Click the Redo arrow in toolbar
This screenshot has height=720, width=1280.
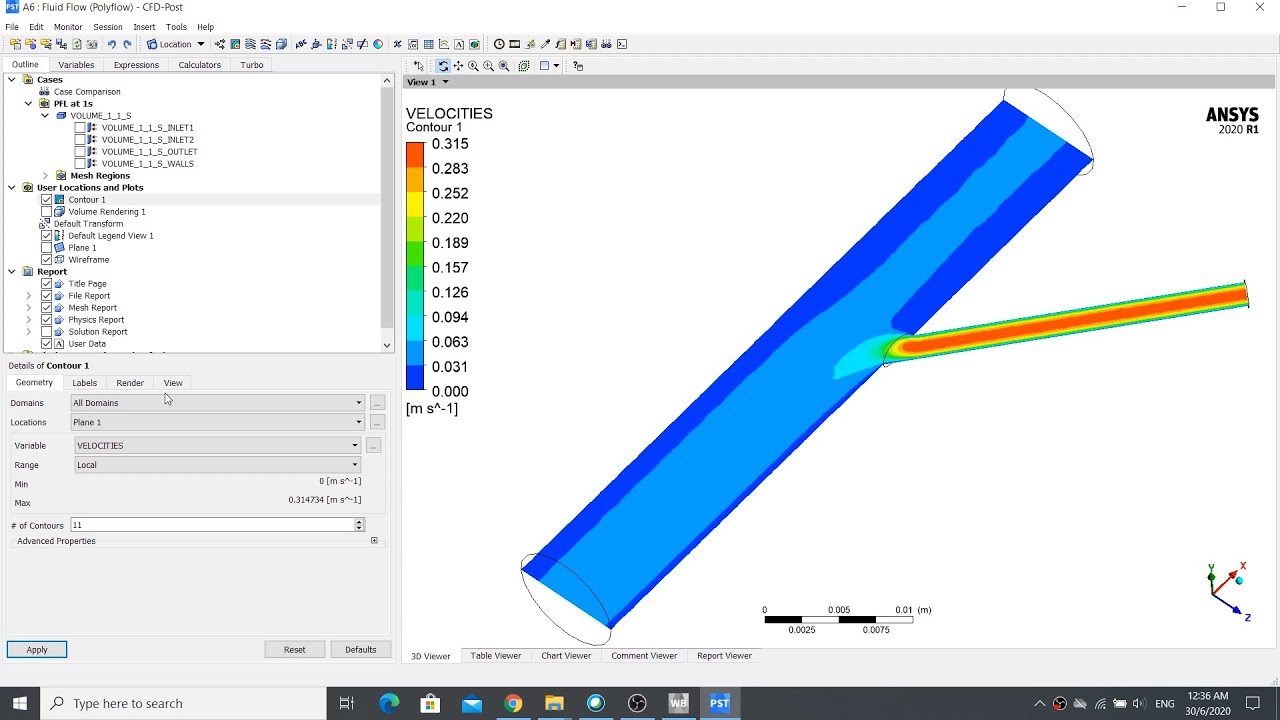coord(127,44)
